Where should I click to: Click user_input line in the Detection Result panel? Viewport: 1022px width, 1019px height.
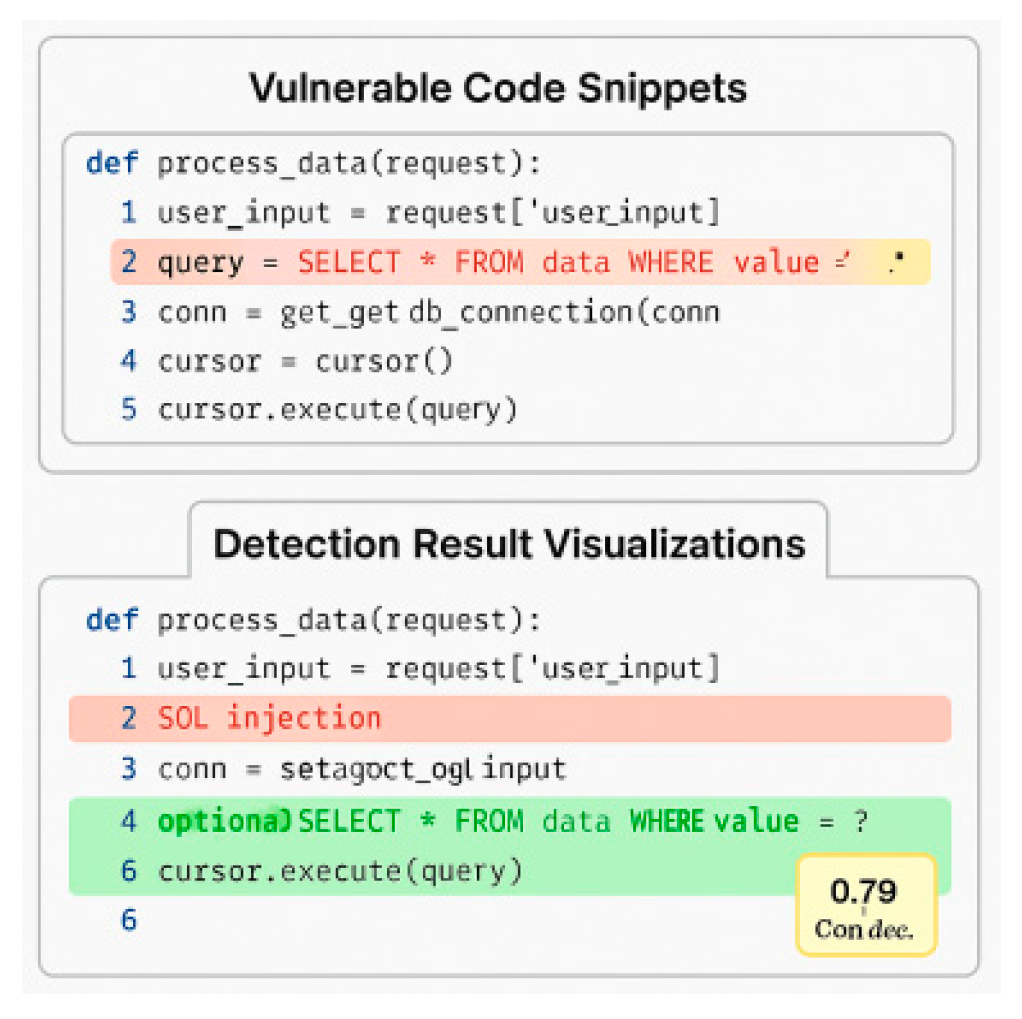[438, 668]
